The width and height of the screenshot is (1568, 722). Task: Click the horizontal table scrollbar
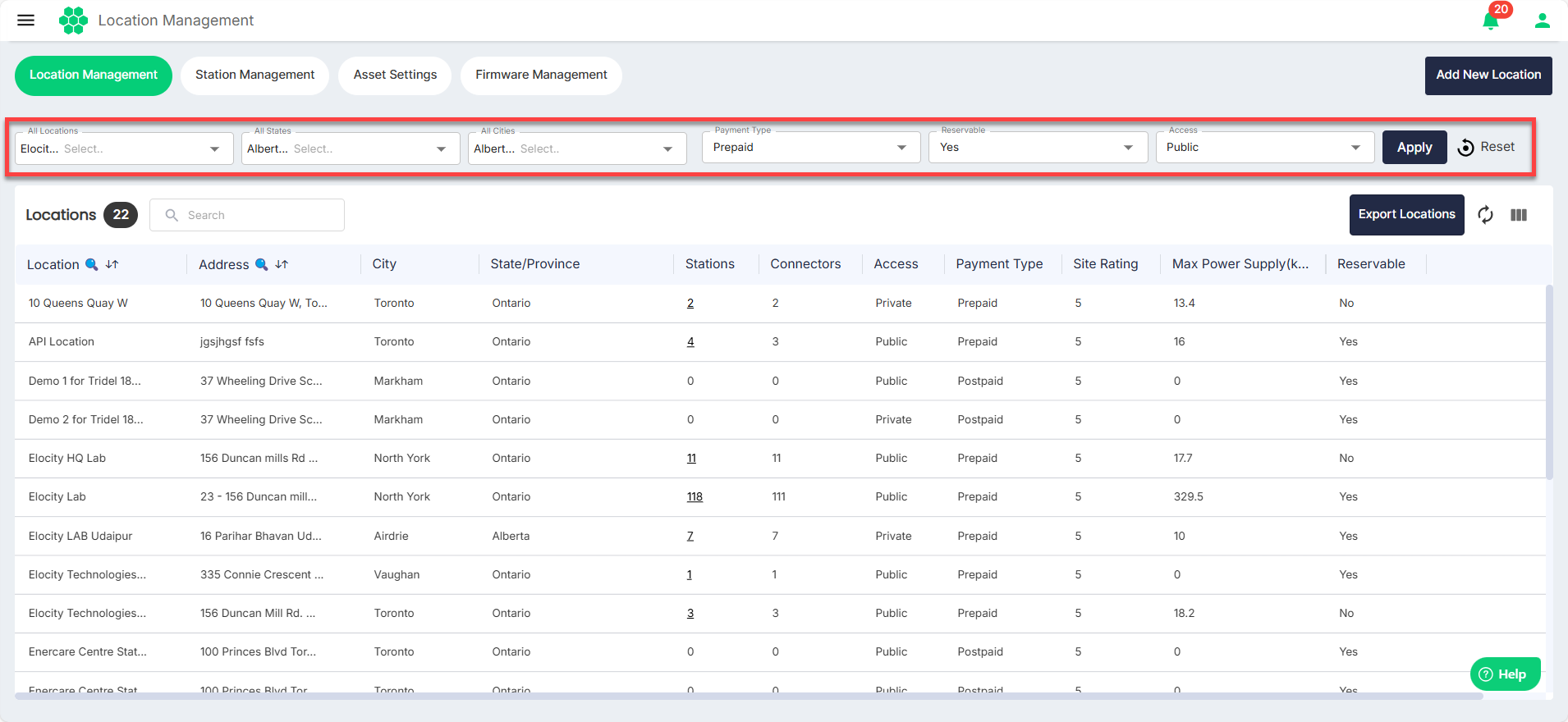(749, 697)
